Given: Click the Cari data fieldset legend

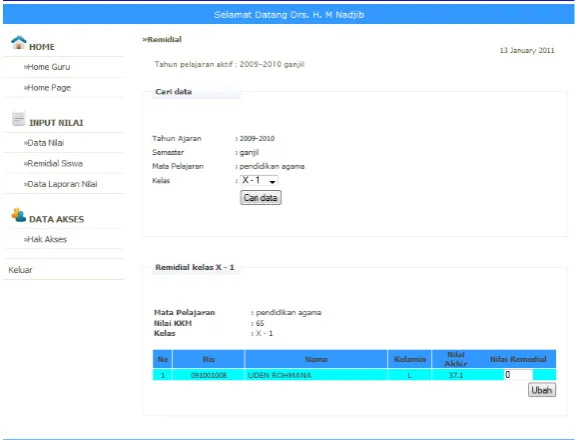Looking at the screenshot, I should tap(173, 92).
